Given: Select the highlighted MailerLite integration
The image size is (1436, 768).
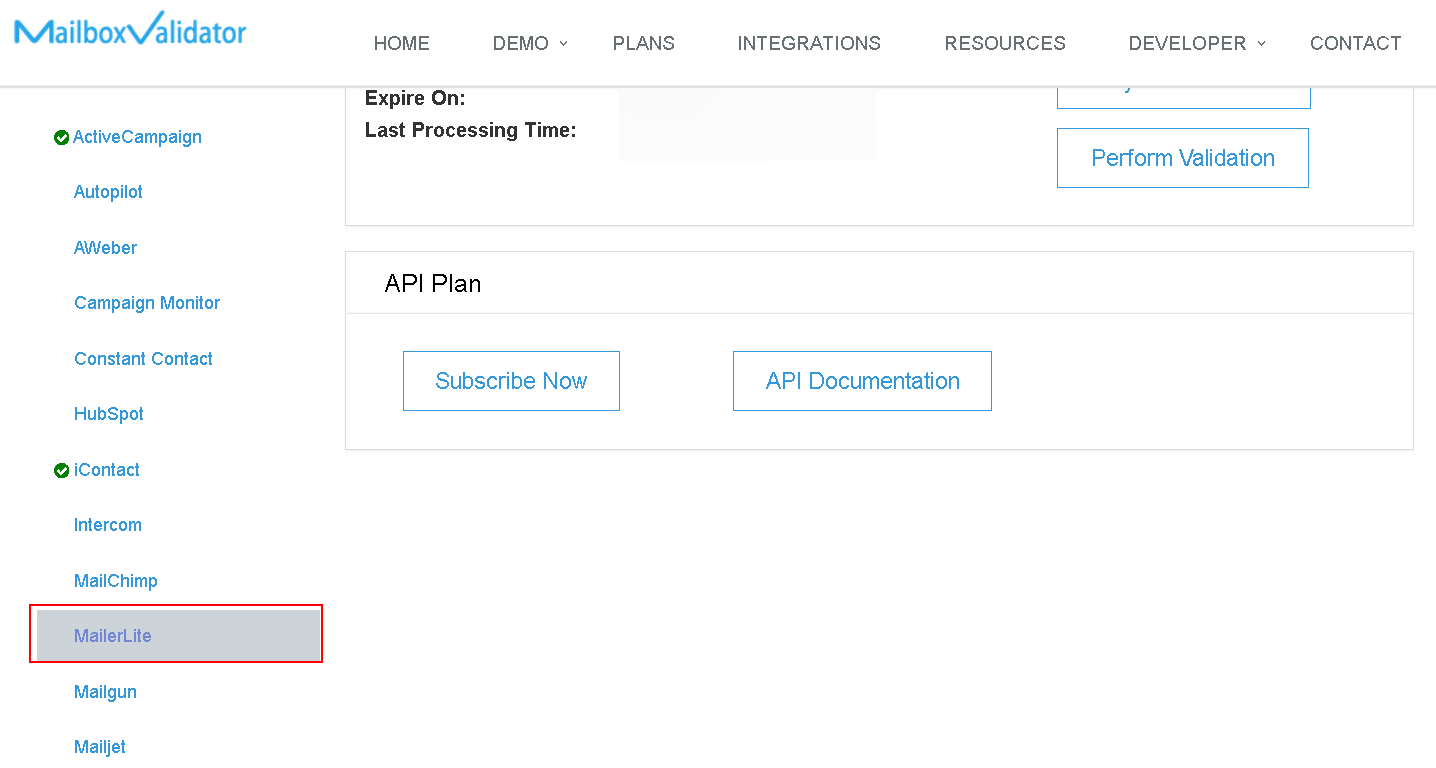Looking at the screenshot, I should point(113,634).
